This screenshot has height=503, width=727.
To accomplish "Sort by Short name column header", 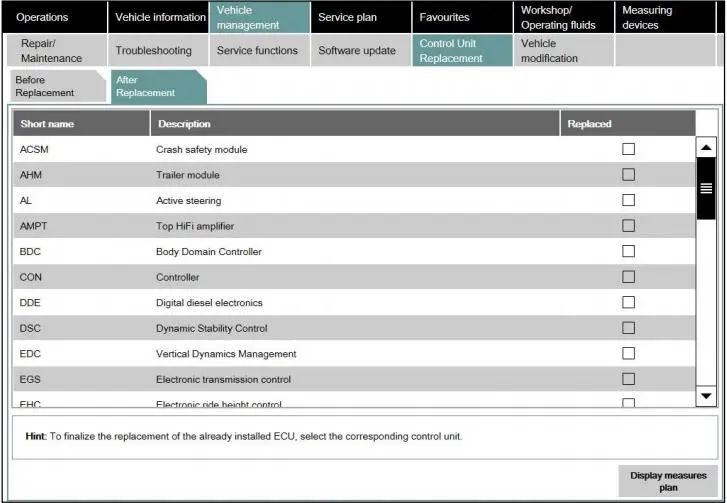I will coord(82,124).
